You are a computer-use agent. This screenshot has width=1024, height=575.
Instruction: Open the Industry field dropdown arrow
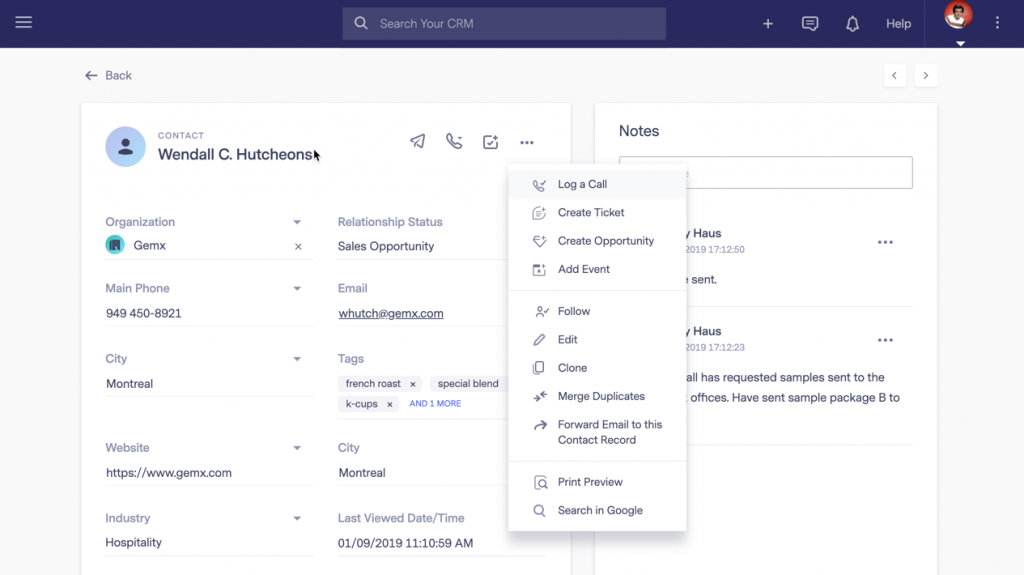coord(297,518)
